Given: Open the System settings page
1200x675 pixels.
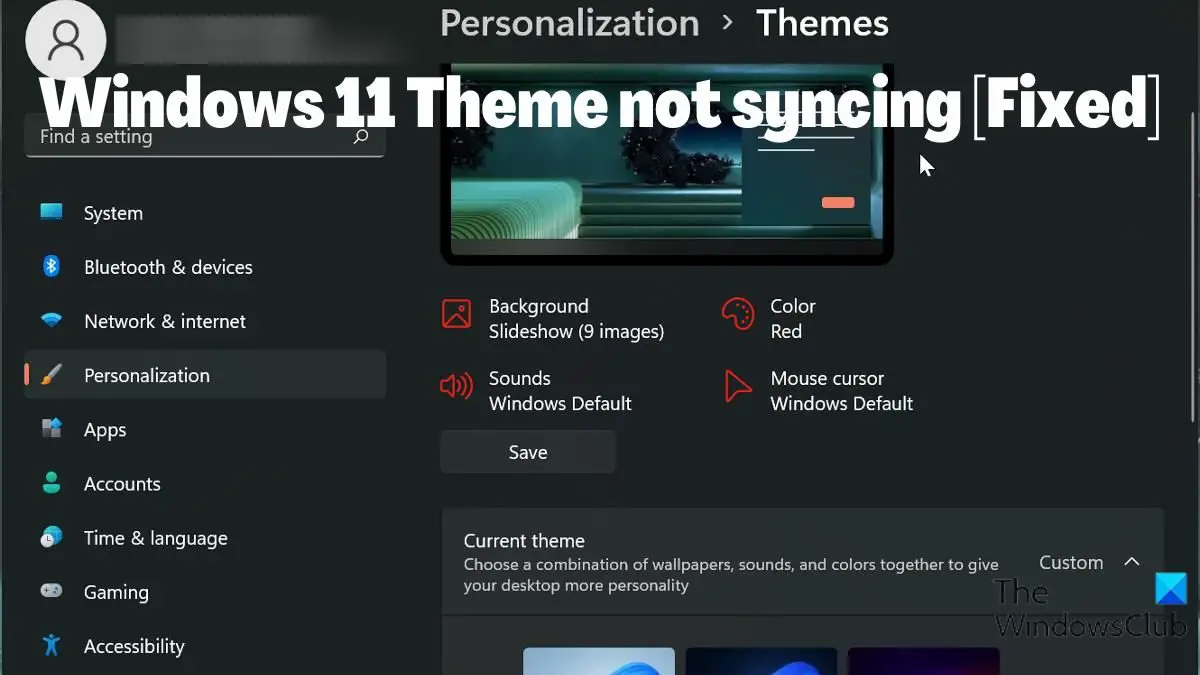Looking at the screenshot, I should [x=205, y=213].
